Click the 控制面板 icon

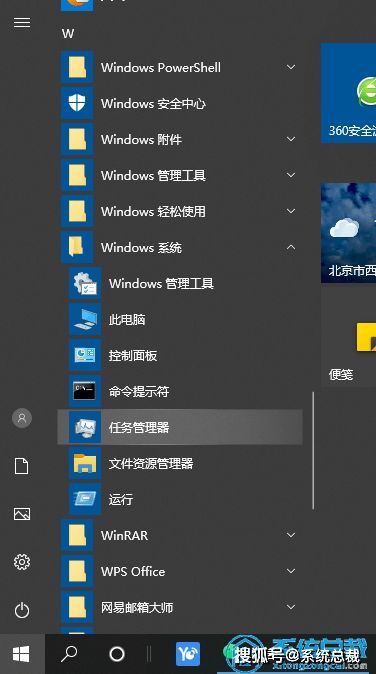85,355
